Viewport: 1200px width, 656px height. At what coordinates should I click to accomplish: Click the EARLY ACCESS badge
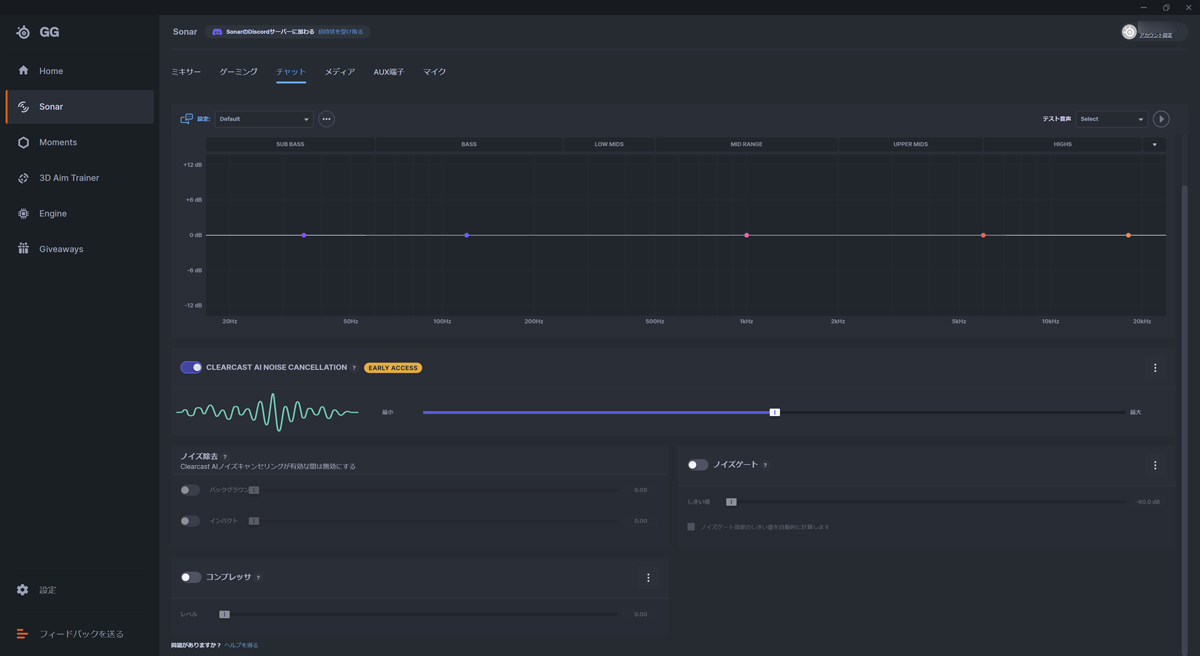[x=393, y=368]
